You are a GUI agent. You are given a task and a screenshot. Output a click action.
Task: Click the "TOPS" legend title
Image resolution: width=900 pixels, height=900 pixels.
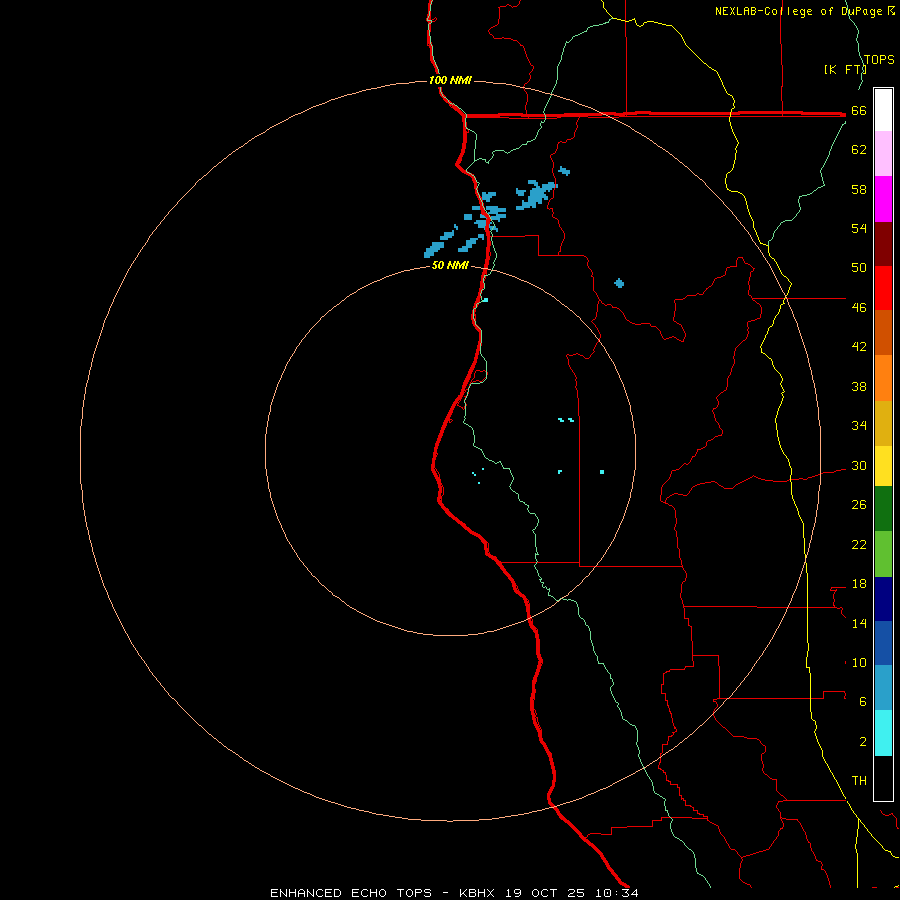[x=879, y=60]
